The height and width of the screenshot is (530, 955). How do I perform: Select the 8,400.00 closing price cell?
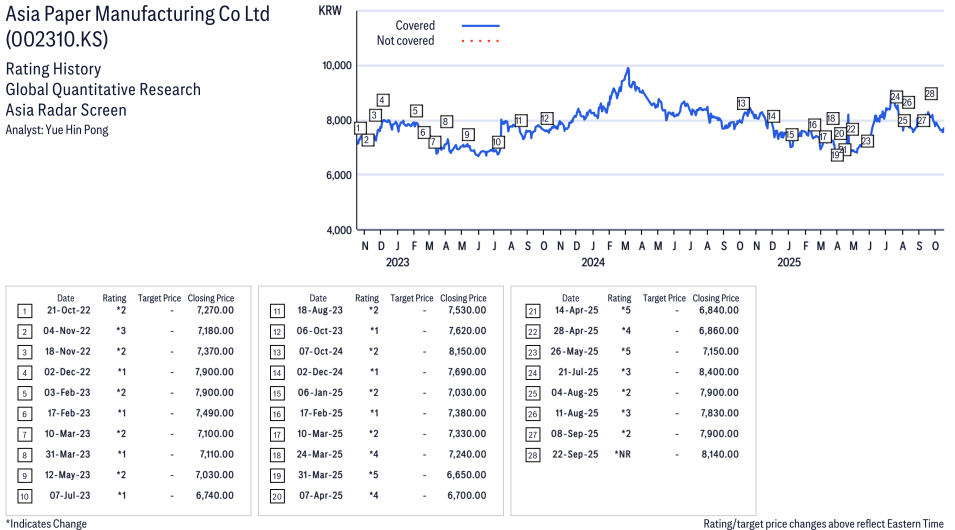[x=719, y=372]
